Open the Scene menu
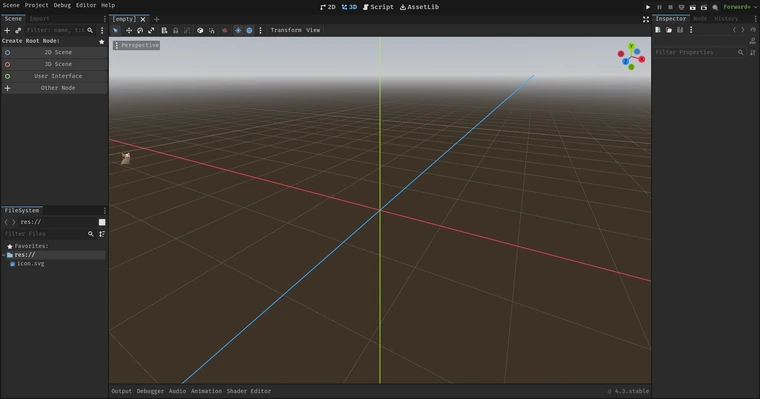This screenshot has width=760, height=399. tap(11, 5)
